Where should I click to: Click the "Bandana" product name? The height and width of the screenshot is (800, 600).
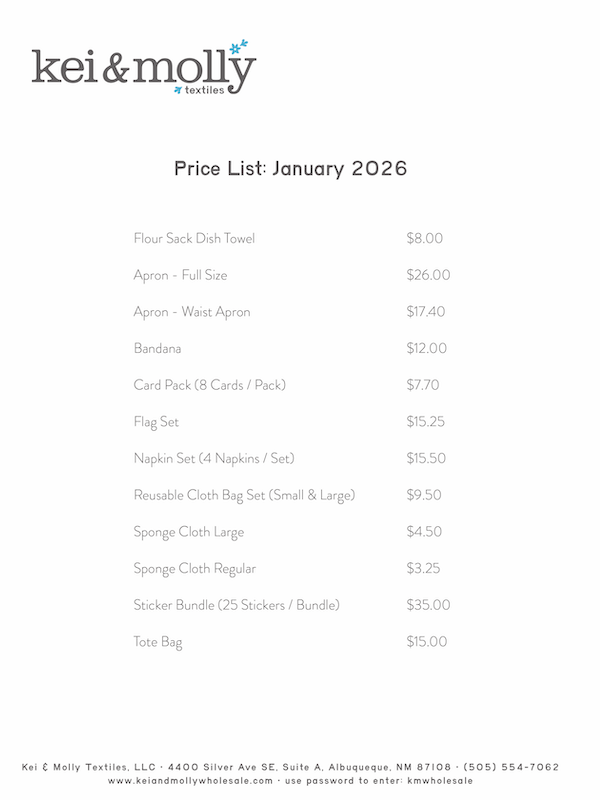click(157, 349)
